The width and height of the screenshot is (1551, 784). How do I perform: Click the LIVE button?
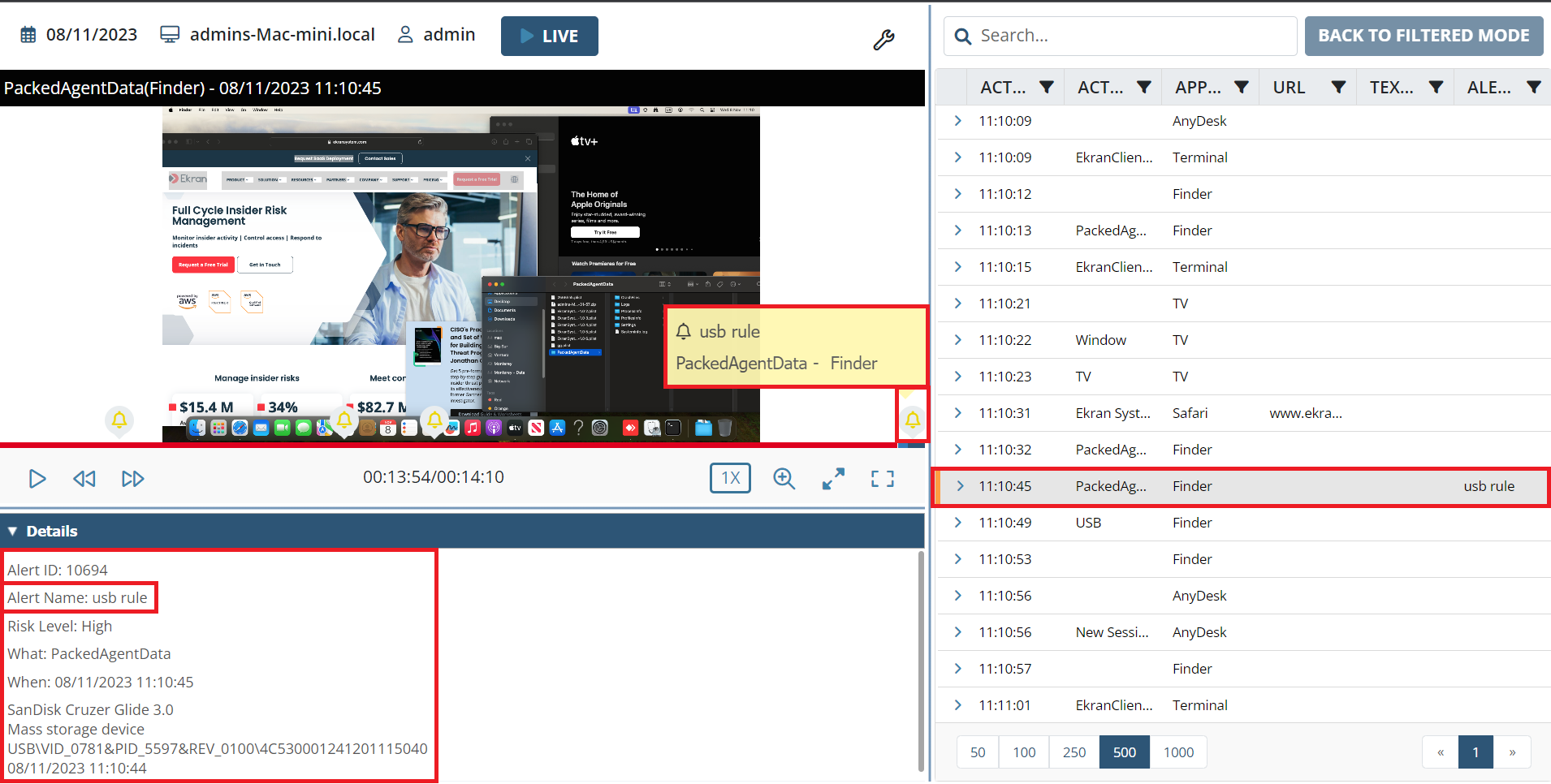[x=549, y=36]
